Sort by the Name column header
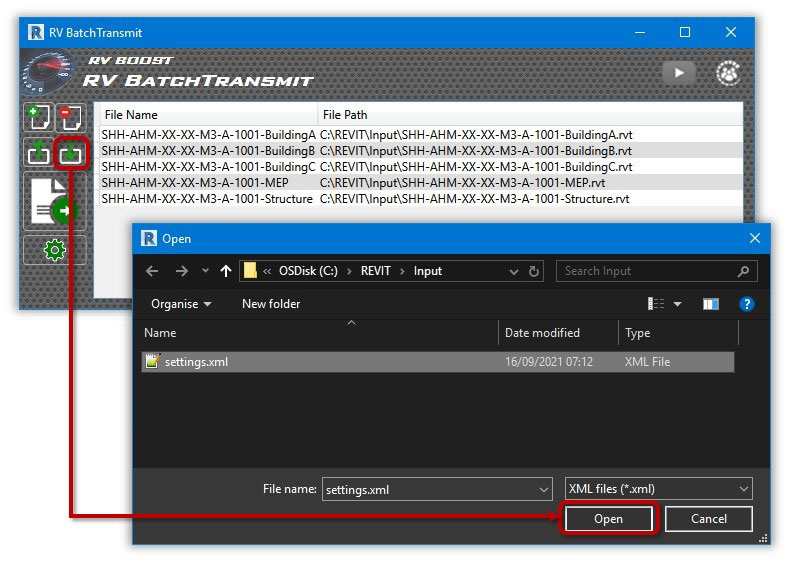 coord(320,332)
